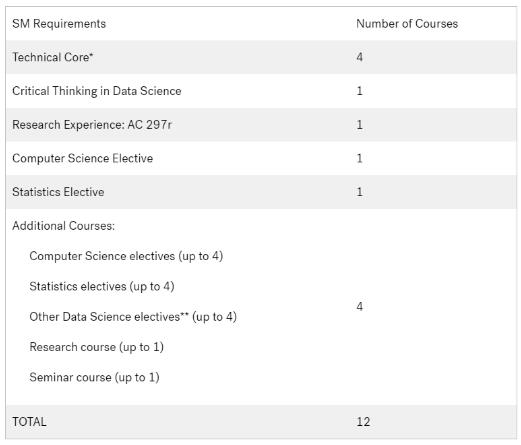Click the Critical Thinking course count 1
521x445 pixels.
point(359,91)
